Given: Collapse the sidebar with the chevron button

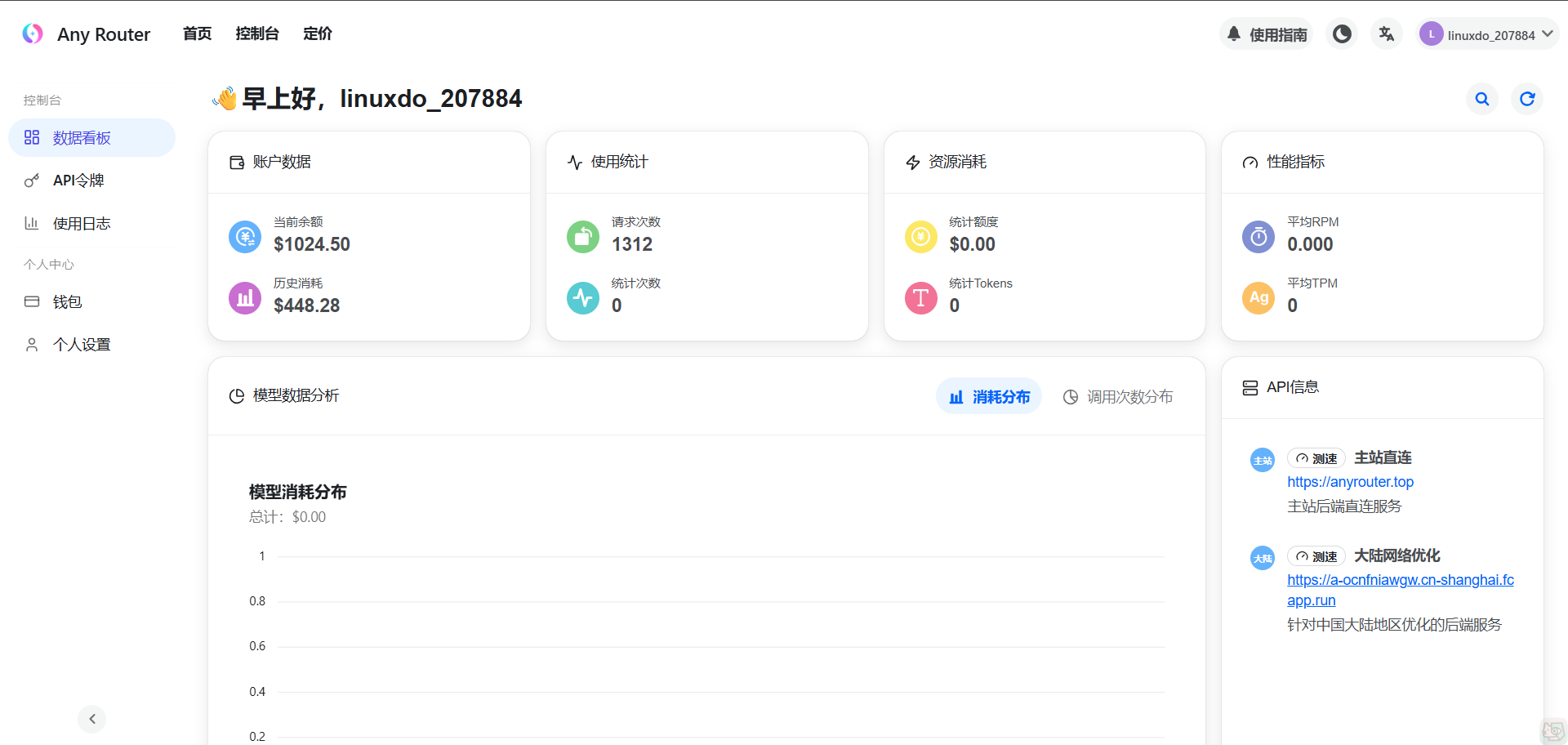Looking at the screenshot, I should [x=92, y=719].
